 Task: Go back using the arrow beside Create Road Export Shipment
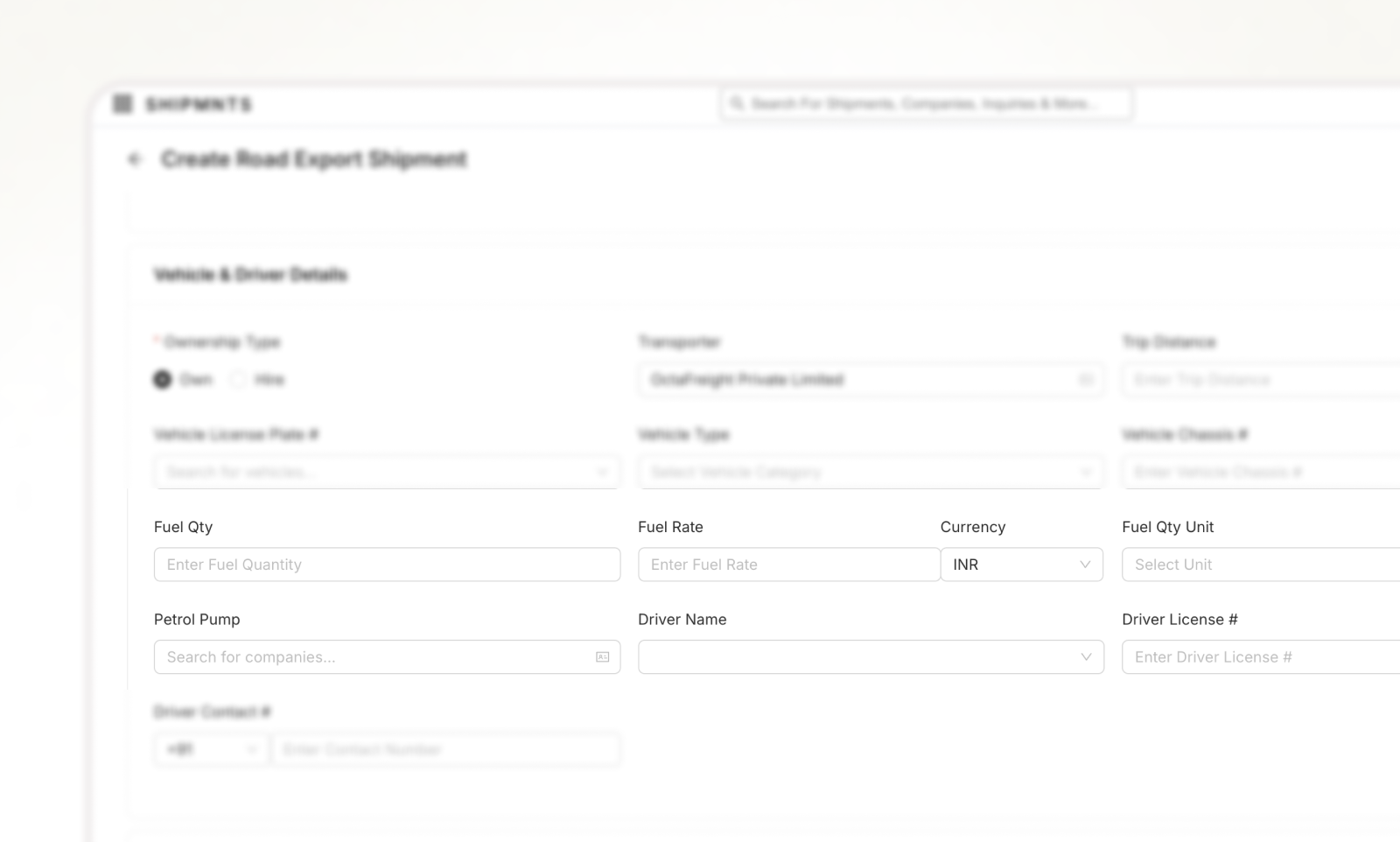point(134,159)
